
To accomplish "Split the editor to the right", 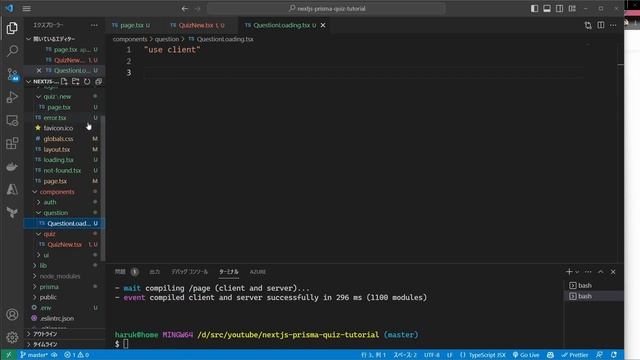I will point(601,25).
